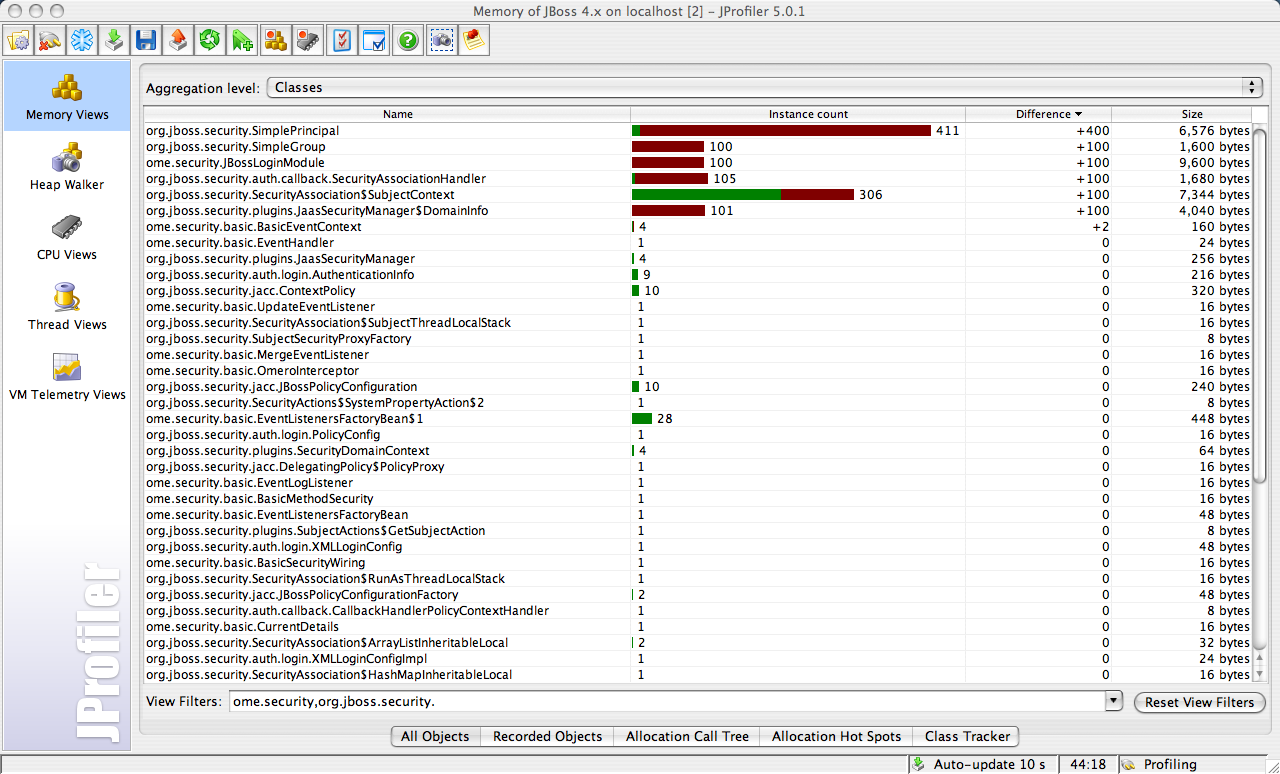Add a bookmark with the green flag icon
This screenshot has height=774, width=1280.
242,40
